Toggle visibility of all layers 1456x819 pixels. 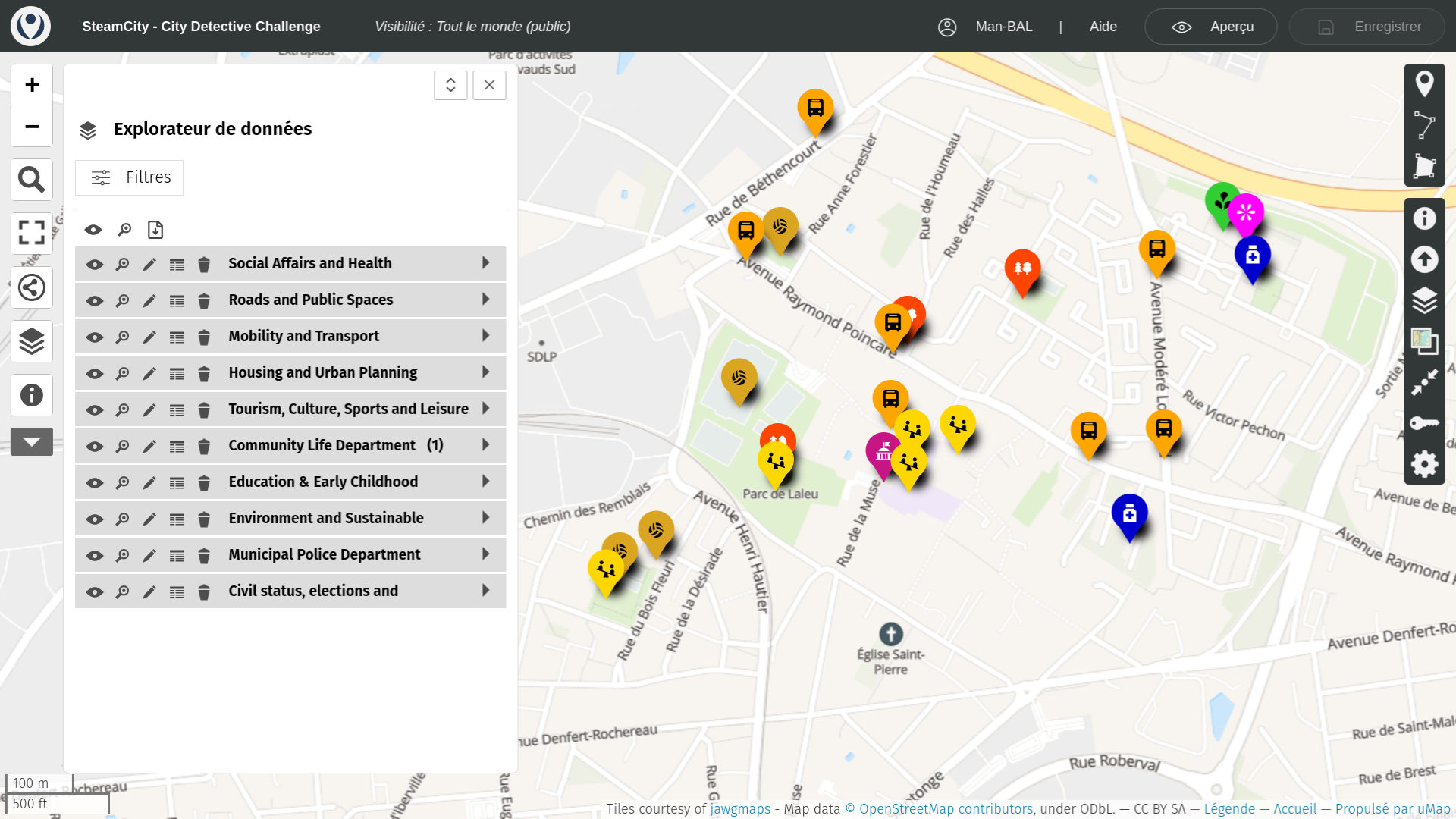(x=93, y=230)
